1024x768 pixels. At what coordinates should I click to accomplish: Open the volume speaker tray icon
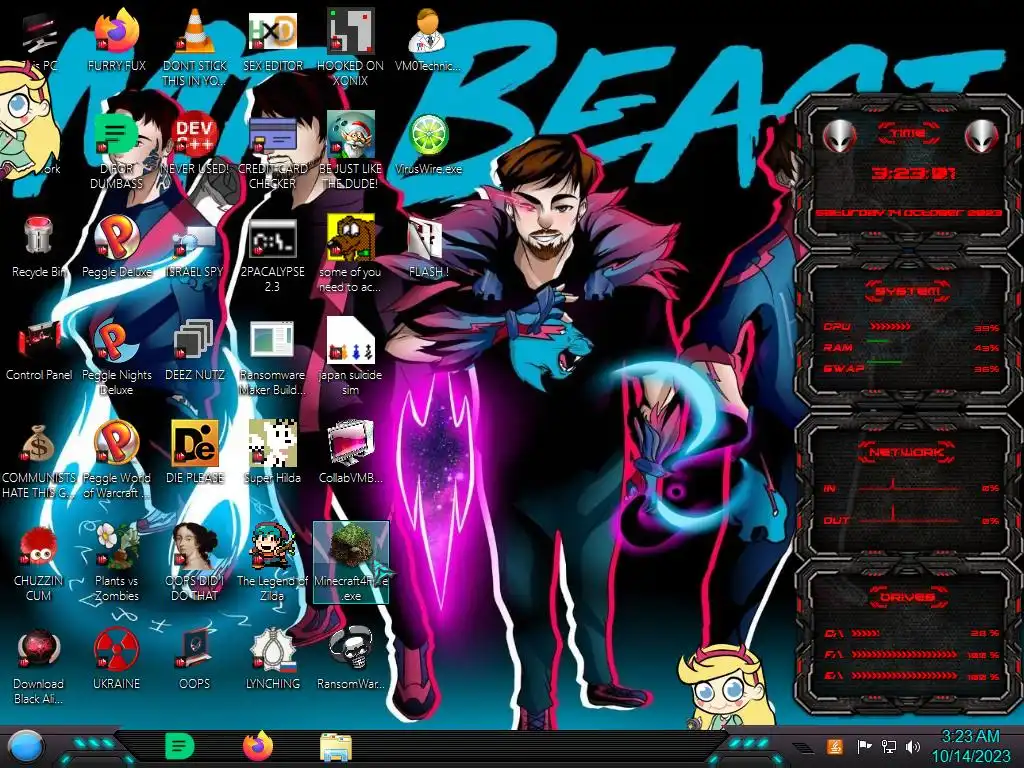click(x=913, y=746)
